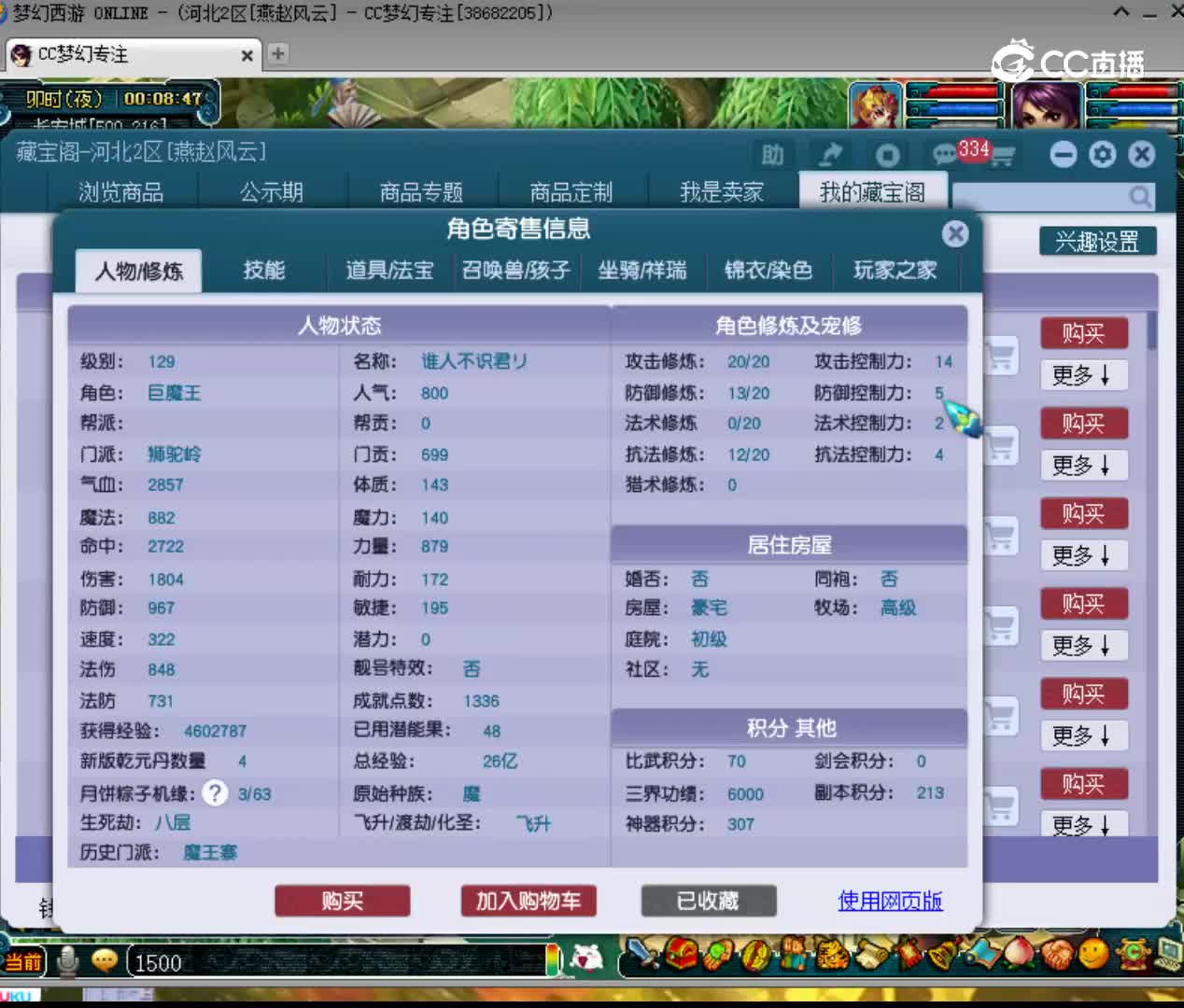Viewport: 1184px width, 1008px height.
Task: Click the red-haired pet portrait
Action: (875, 105)
